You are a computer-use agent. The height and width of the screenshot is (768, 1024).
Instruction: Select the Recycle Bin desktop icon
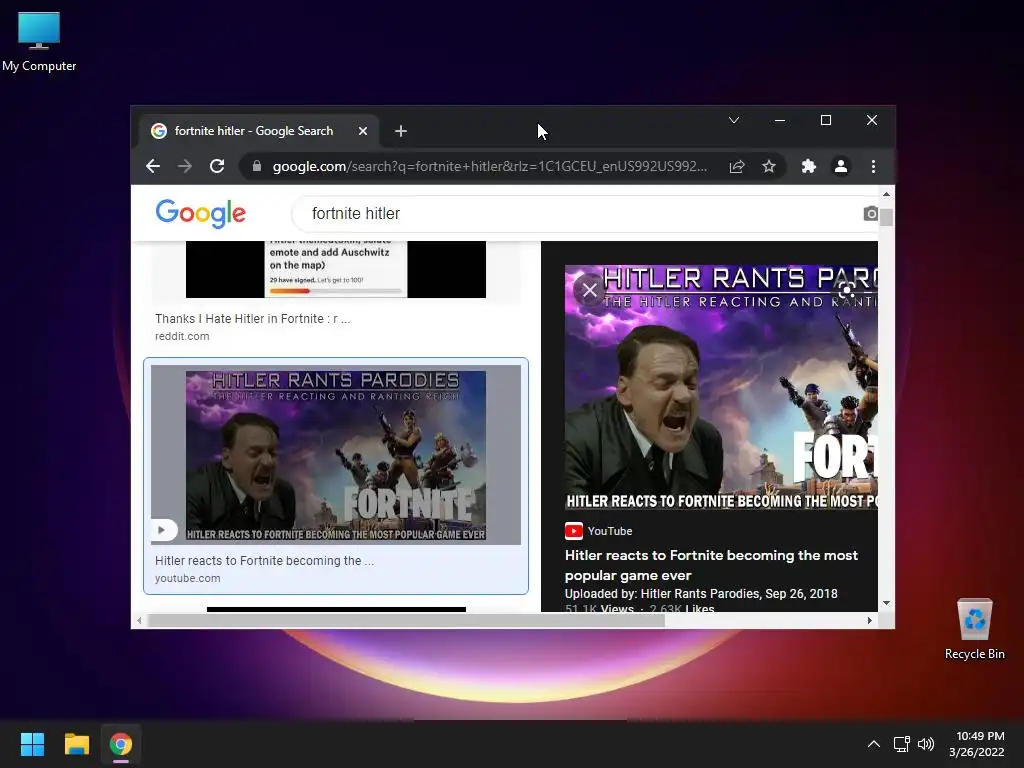(x=974, y=630)
